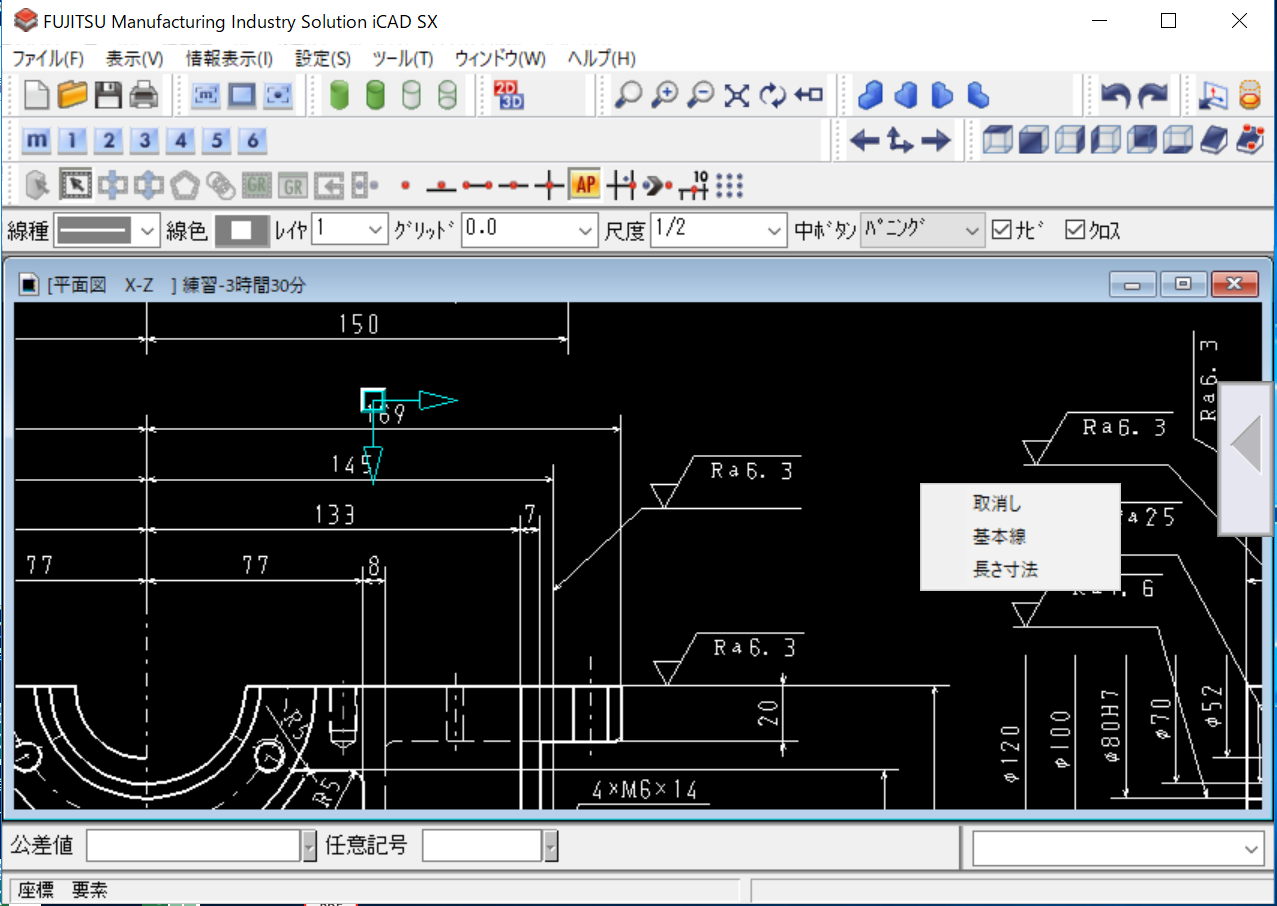Save the drawing with the floppy disk icon

pyautogui.click(x=108, y=95)
